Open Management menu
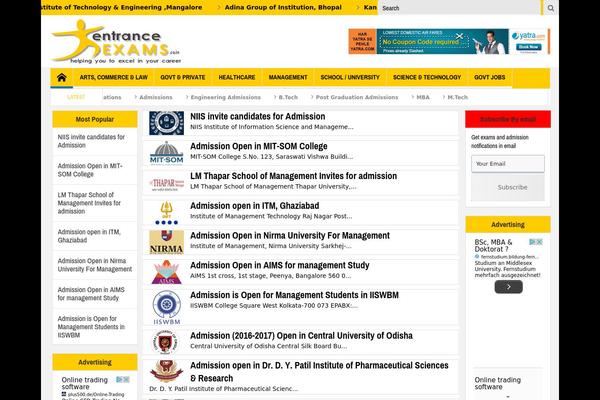This screenshot has height=400, width=600. [x=288, y=78]
